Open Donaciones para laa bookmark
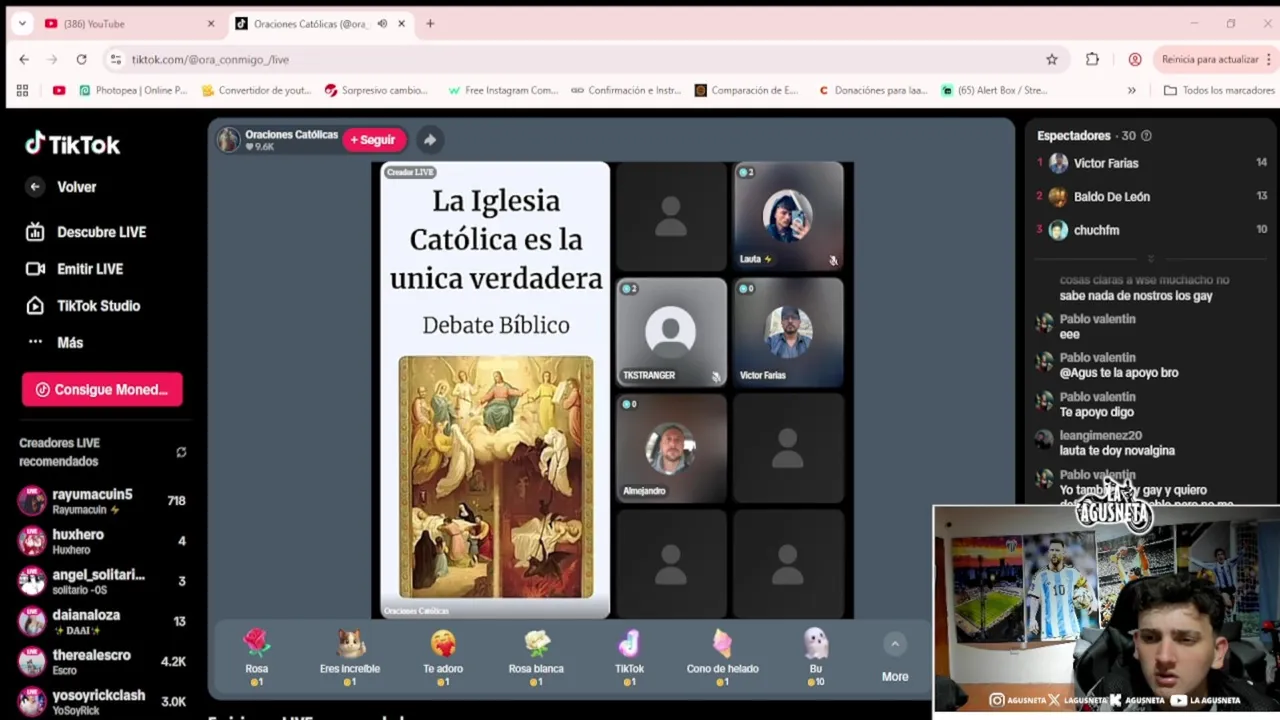The height and width of the screenshot is (720, 1280). pos(872,91)
